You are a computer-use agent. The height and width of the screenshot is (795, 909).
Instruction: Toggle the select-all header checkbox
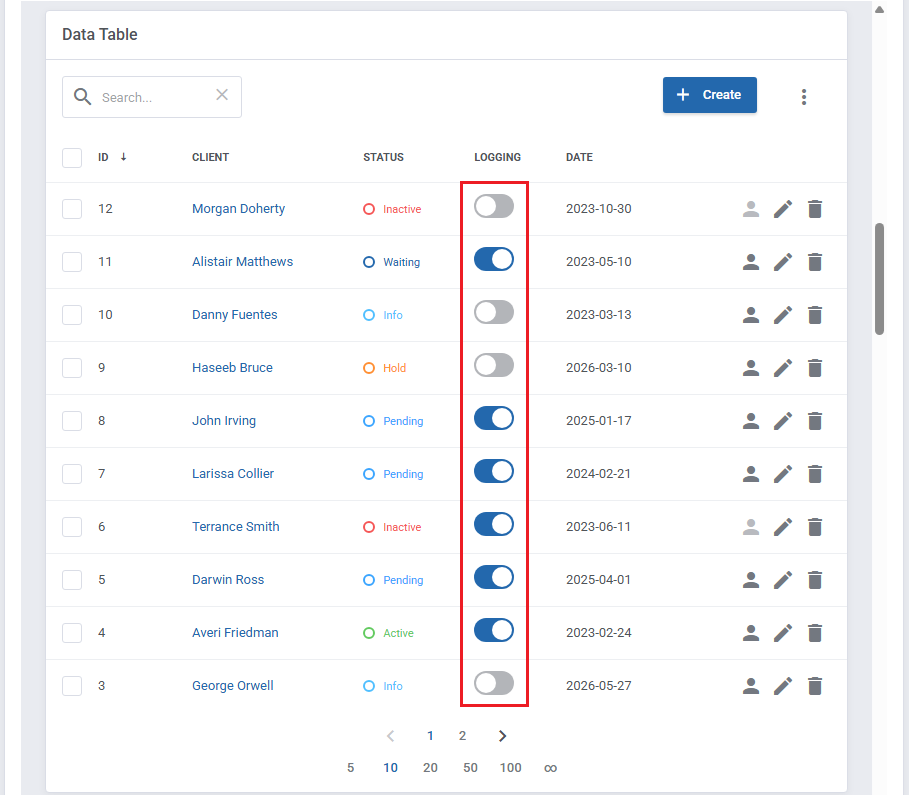coord(72,158)
